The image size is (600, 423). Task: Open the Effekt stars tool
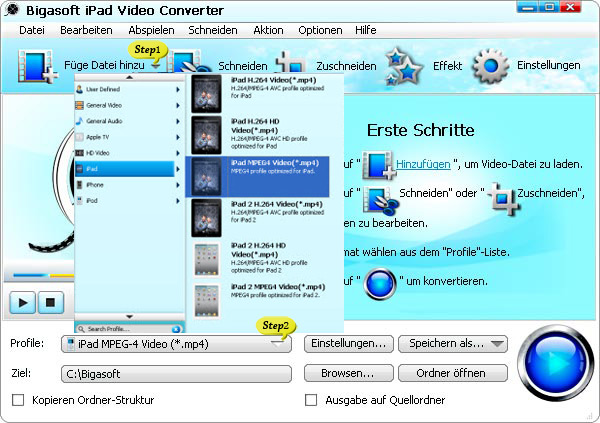tap(404, 66)
